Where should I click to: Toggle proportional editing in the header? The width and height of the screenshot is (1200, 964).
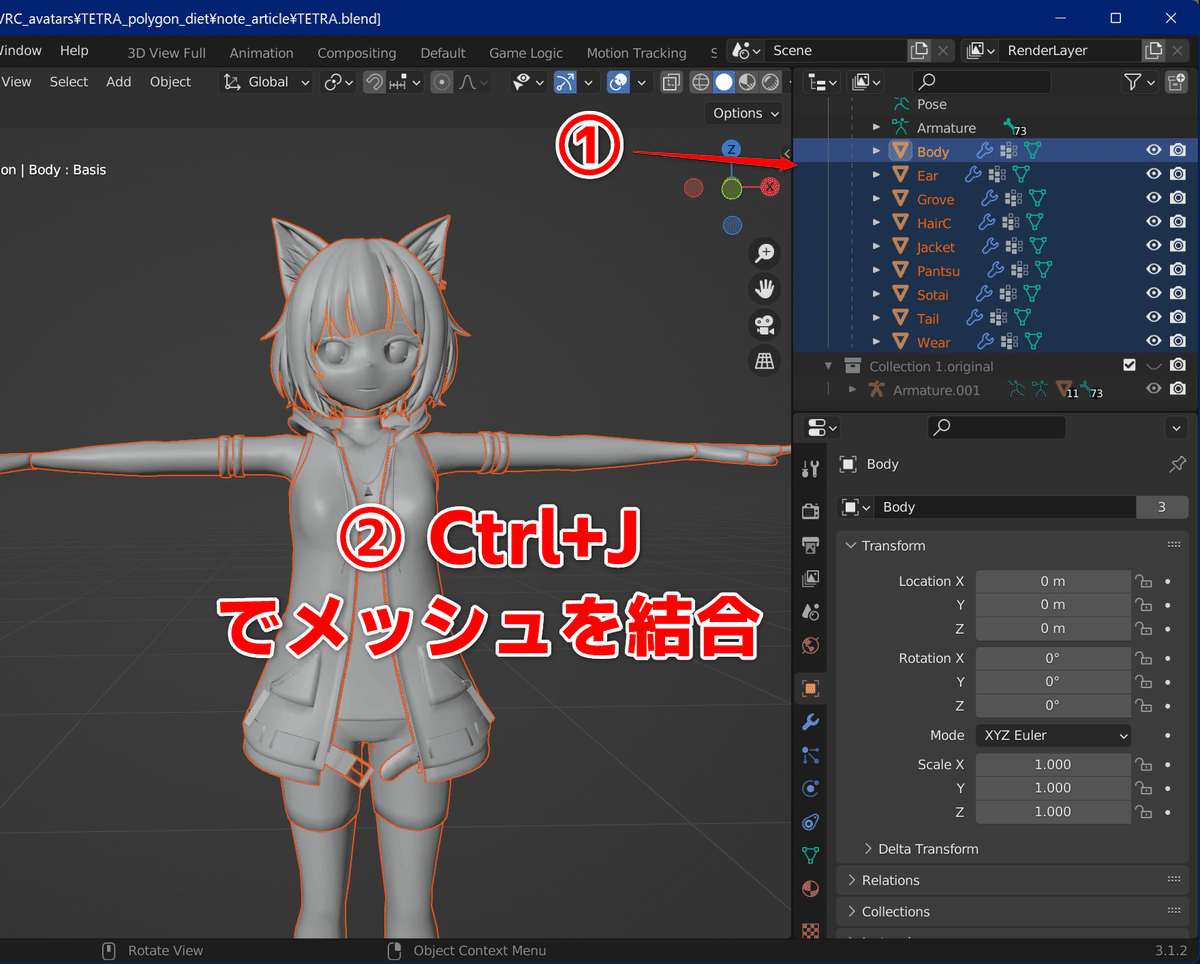(x=442, y=82)
